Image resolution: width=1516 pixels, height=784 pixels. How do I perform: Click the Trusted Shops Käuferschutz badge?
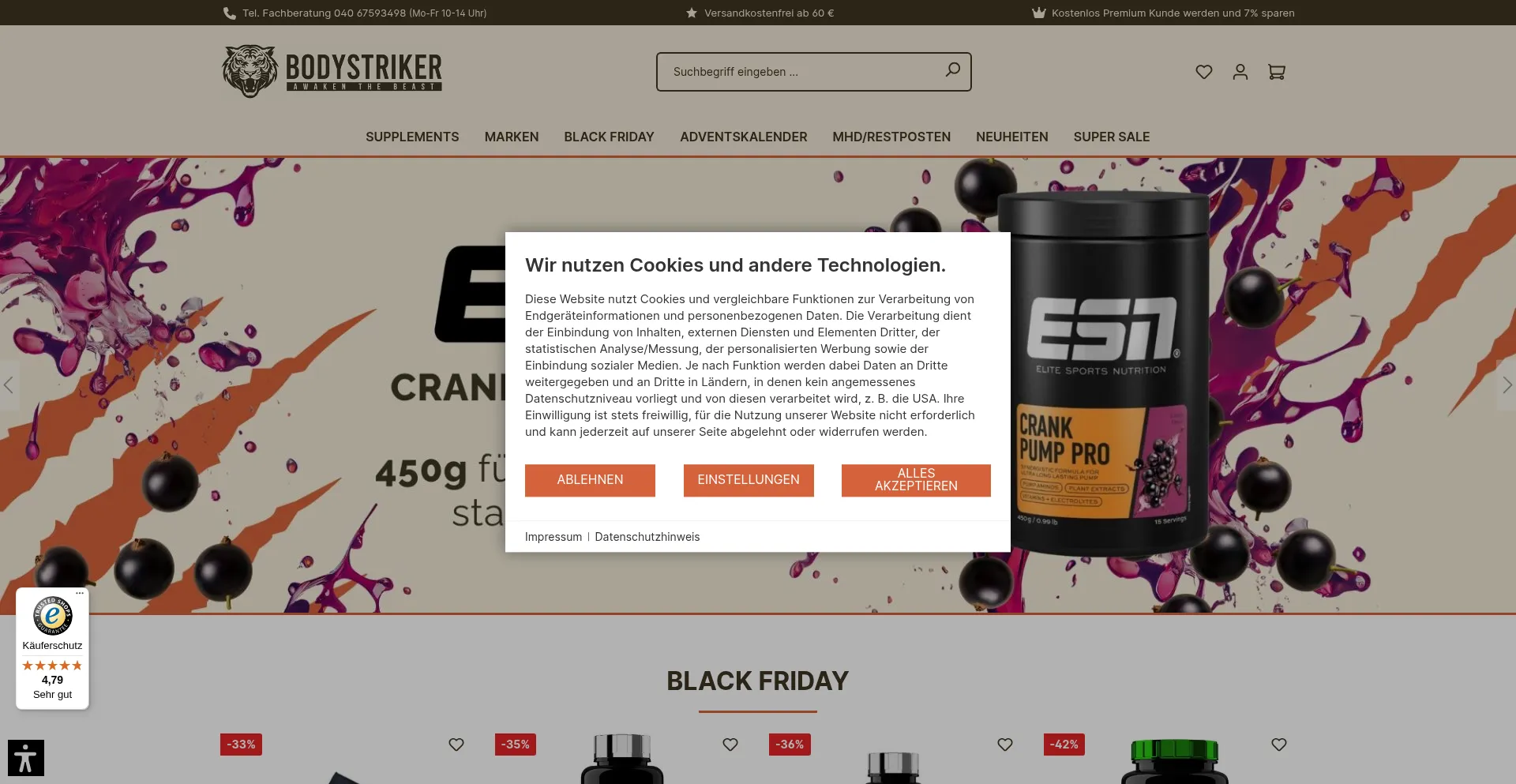pyautogui.click(x=52, y=648)
